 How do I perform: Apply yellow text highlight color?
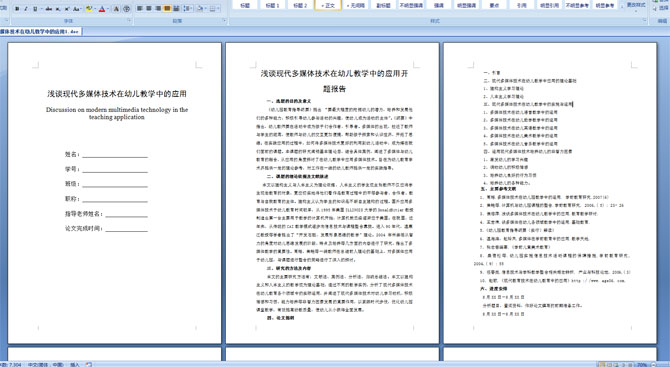[x=89, y=9]
